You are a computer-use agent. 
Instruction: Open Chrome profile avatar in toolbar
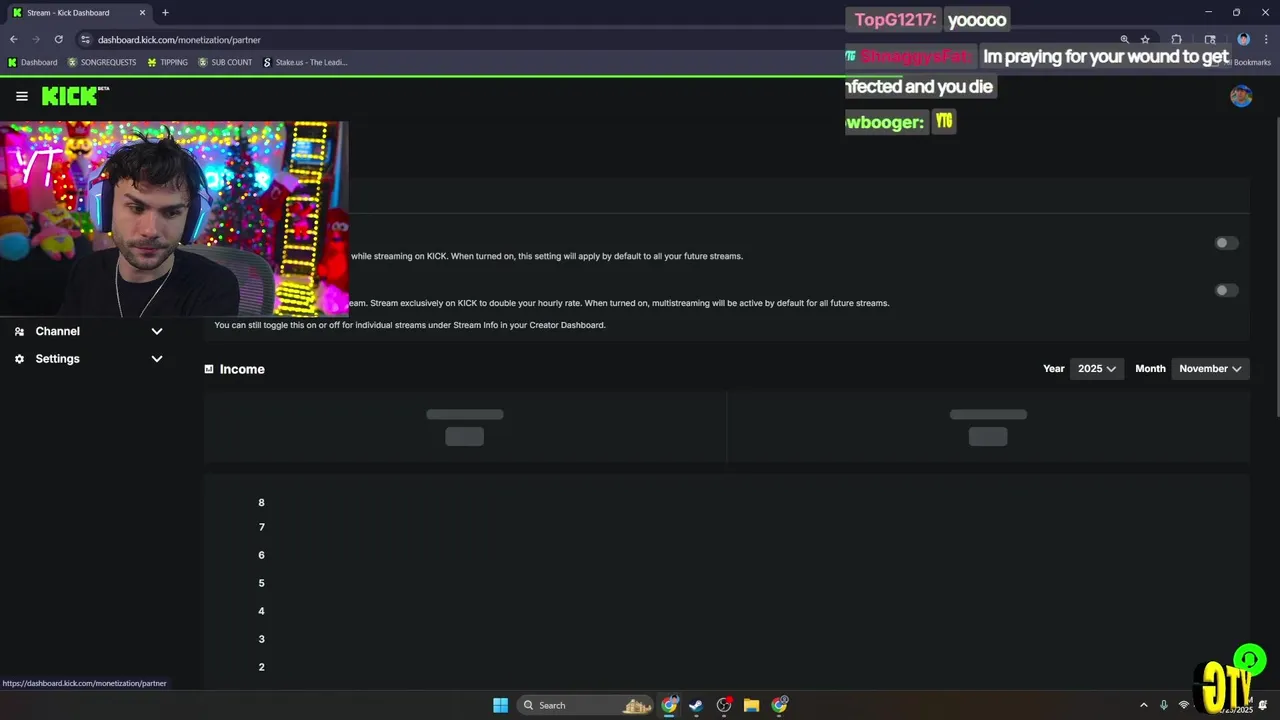(1243, 39)
